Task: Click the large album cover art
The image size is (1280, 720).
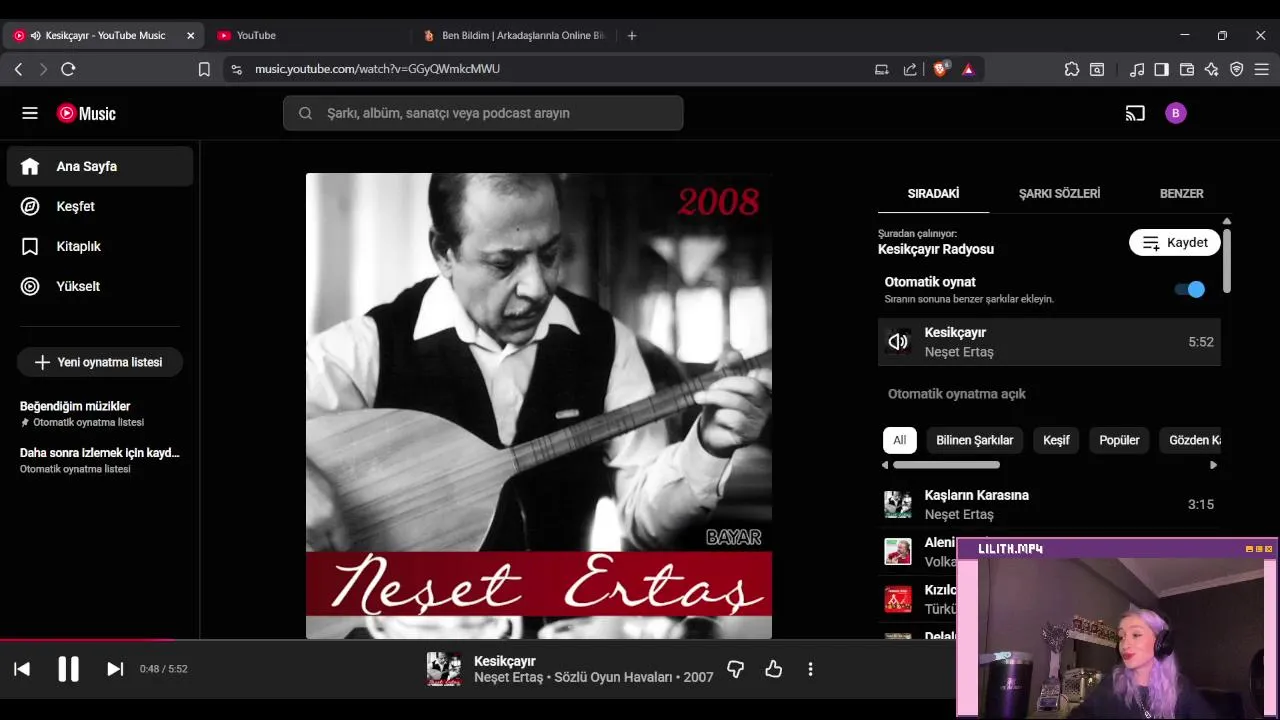Action: 539,406
